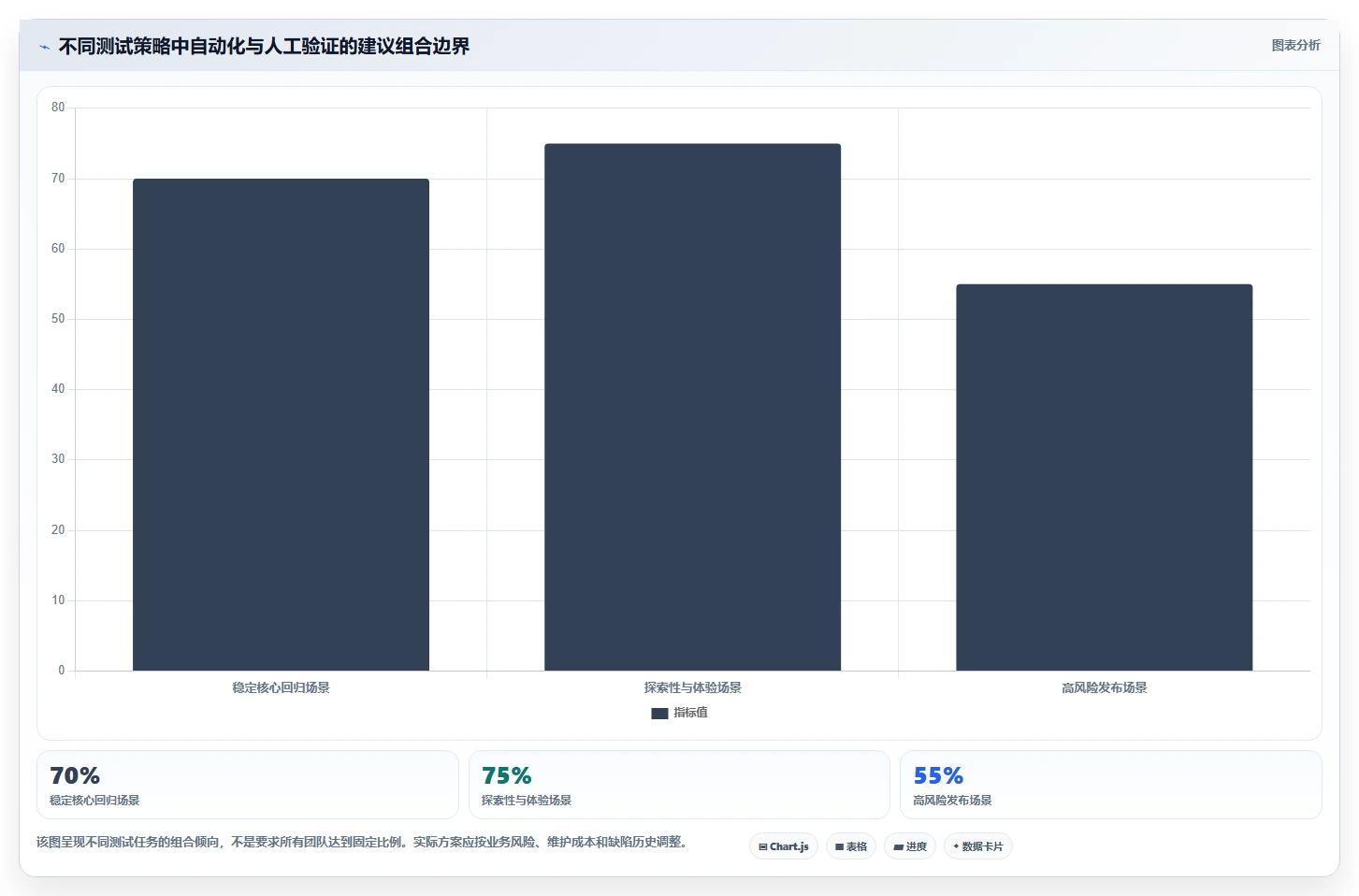Click the footnote text starting with 该图呈现
This screenshot has width=1359, height=896.
pos(365,842)
